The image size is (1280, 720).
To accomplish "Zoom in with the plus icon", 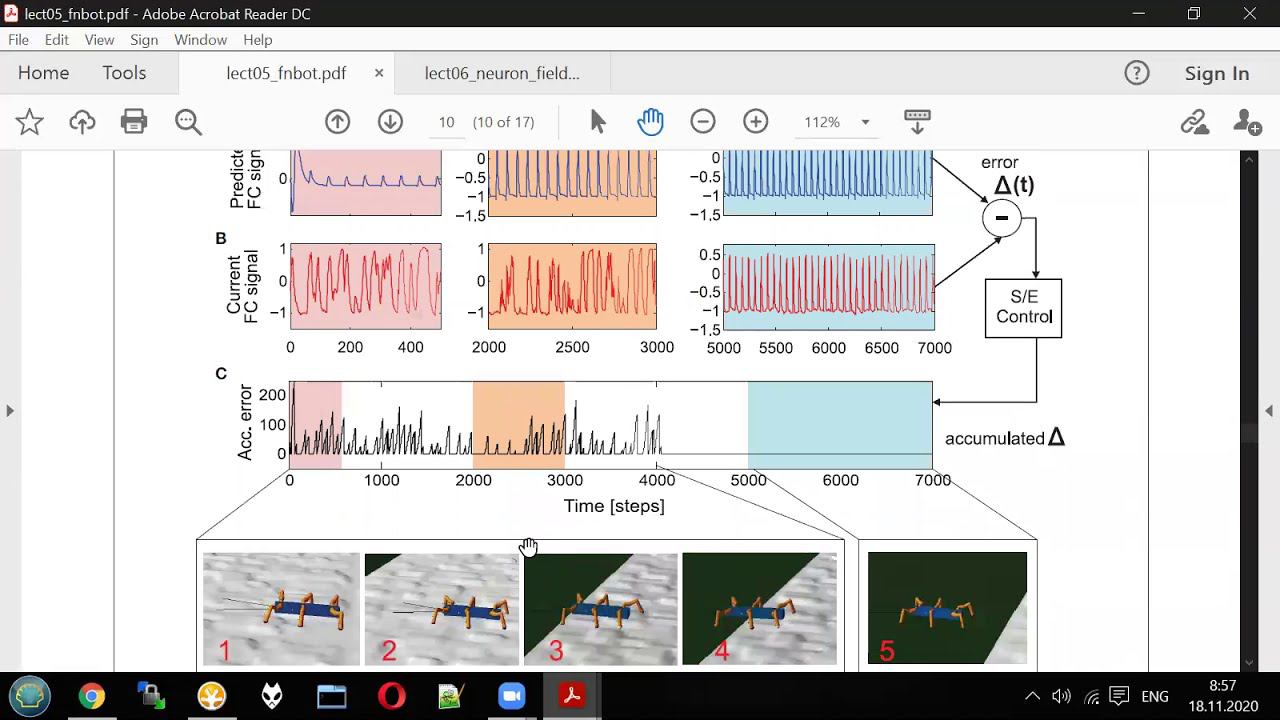I will (756, 122).
